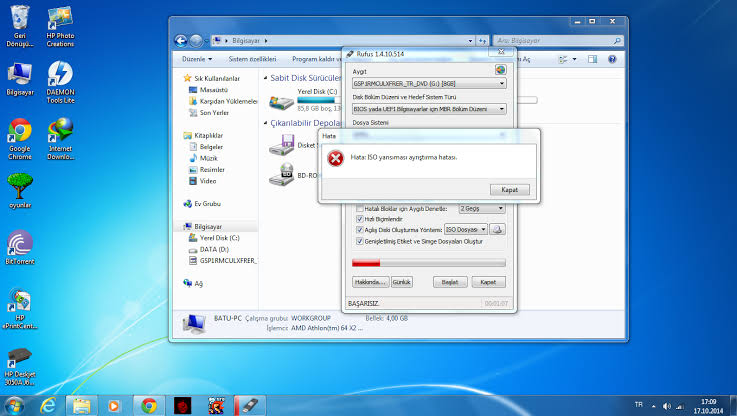Expand the Explorer address bar history dropdown
This screenshot has width=737, height=416.
point(470,41)
